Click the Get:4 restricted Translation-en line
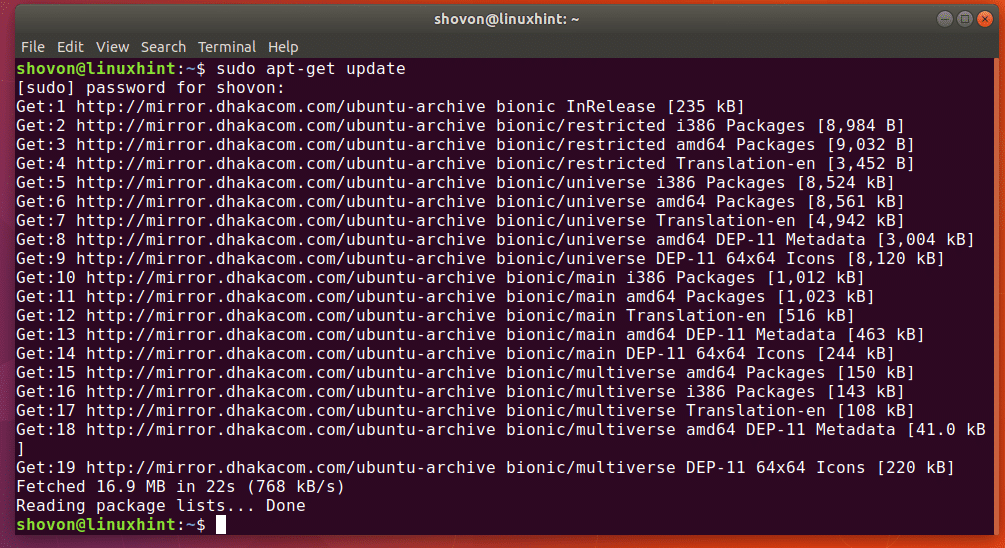Screen dimensions: 1005x548 [x=465, y=163]
